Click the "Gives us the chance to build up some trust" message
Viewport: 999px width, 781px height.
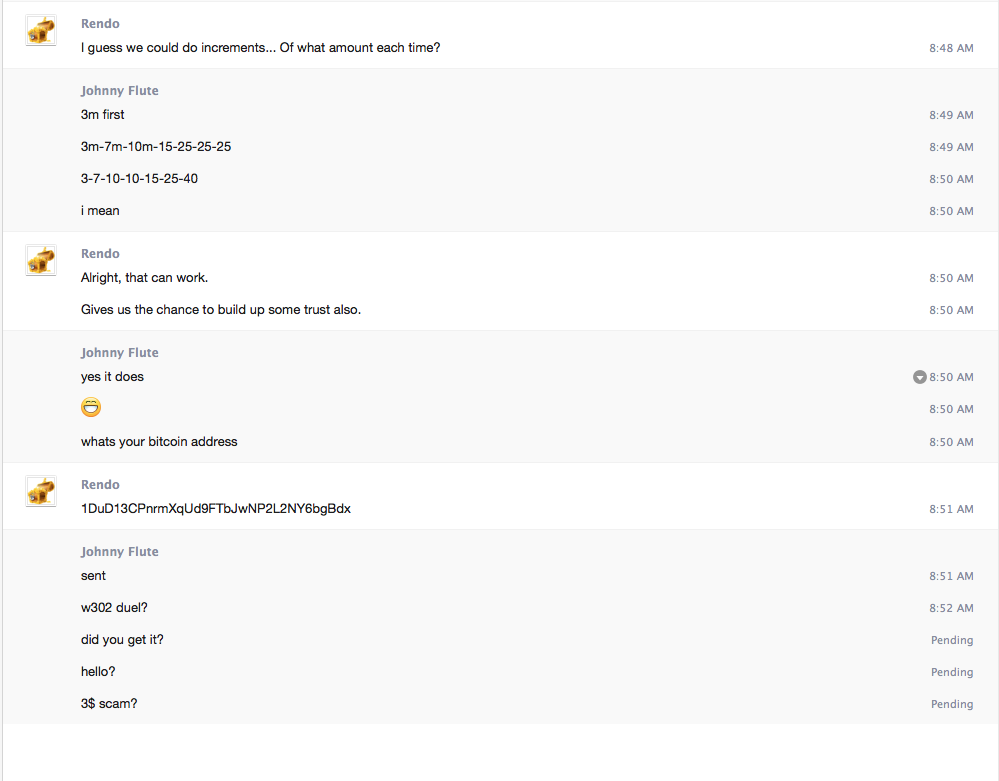click(221, 310)
